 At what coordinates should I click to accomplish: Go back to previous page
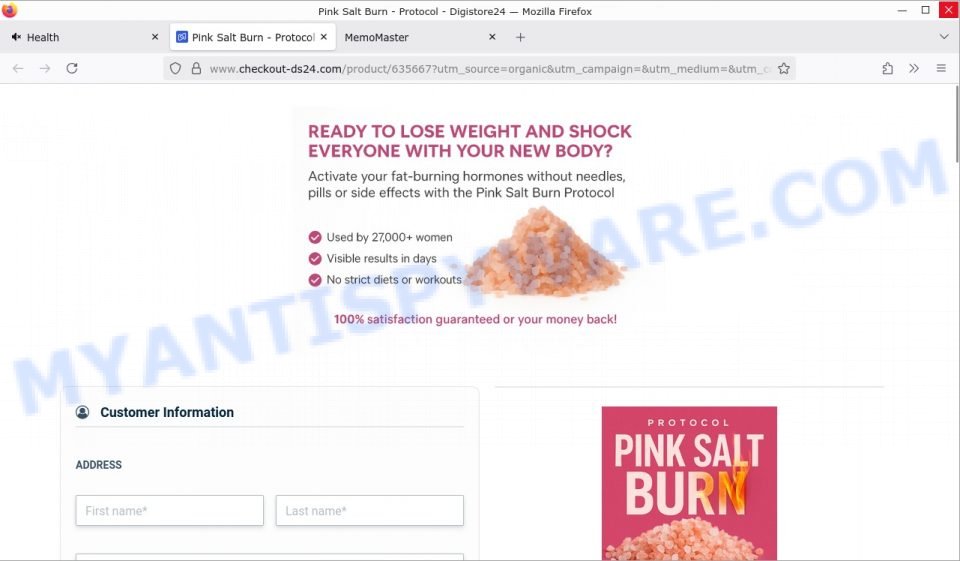(x=18, y=69)
